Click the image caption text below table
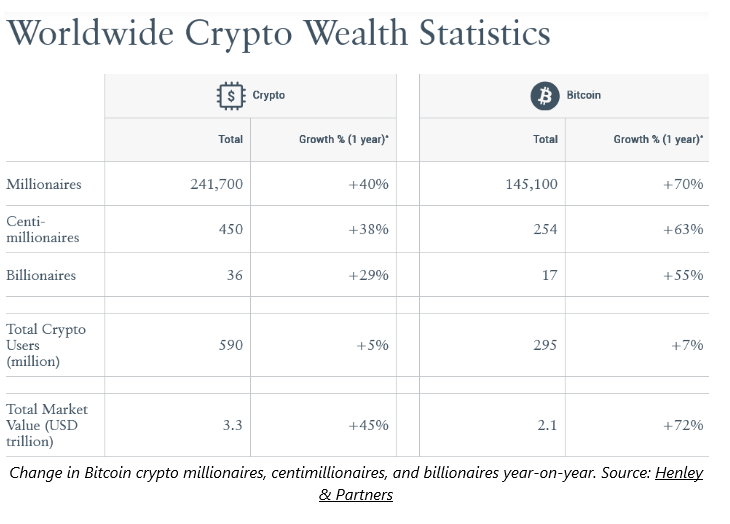730x524 pixels. [330, 473]
